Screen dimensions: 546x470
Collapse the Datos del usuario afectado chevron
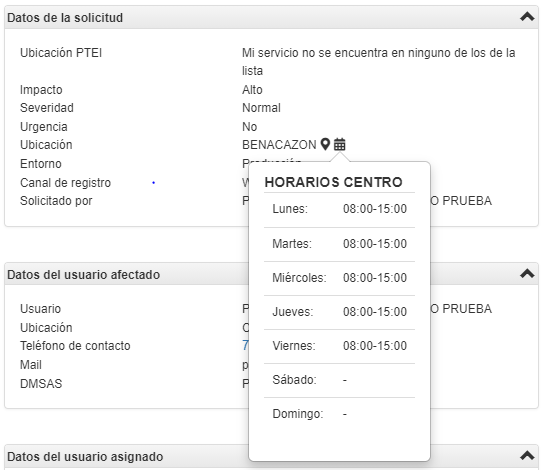(x=527, y=274)
